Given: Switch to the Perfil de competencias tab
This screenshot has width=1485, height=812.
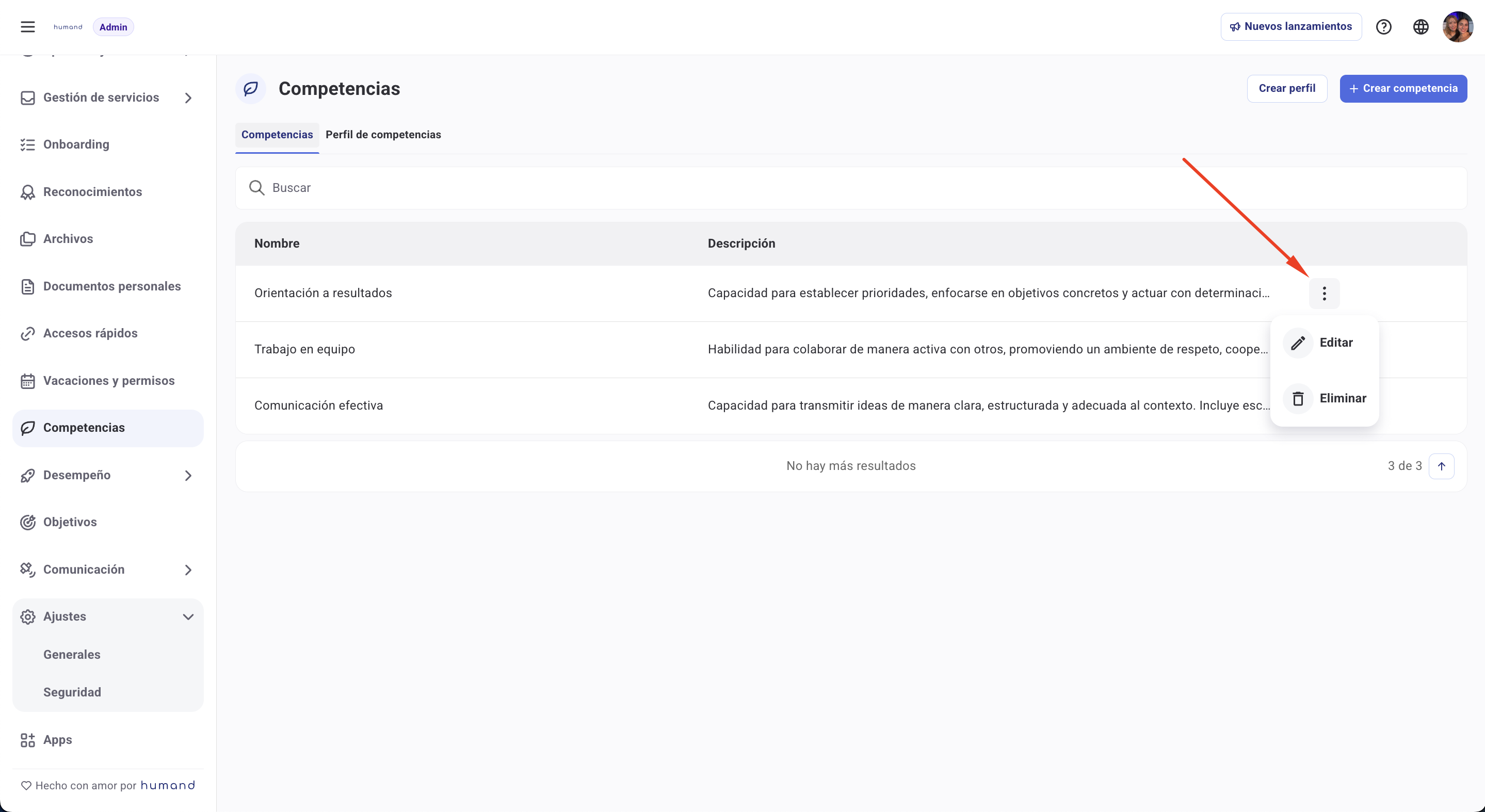Looking at the screenshot, I should pyautogui.click(x=383, y=134).
